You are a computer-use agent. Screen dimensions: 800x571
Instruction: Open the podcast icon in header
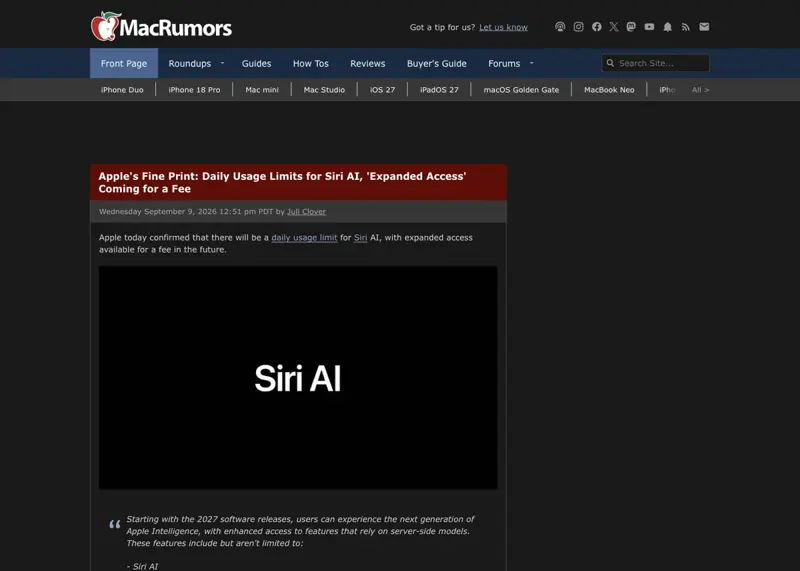click(x=560, y=27)
